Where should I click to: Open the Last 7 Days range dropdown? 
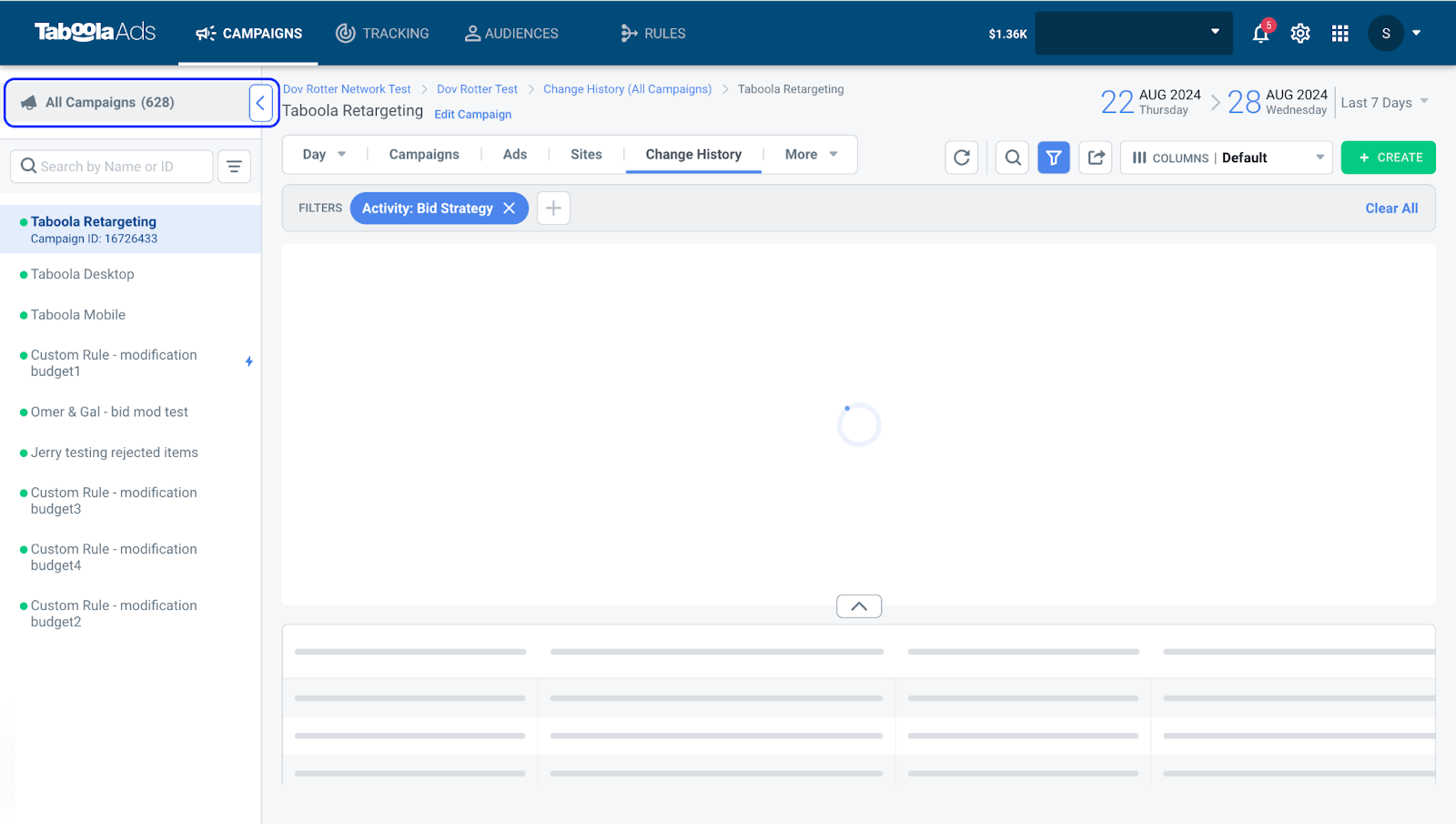pyautogui.click(x=1384, y=103)
